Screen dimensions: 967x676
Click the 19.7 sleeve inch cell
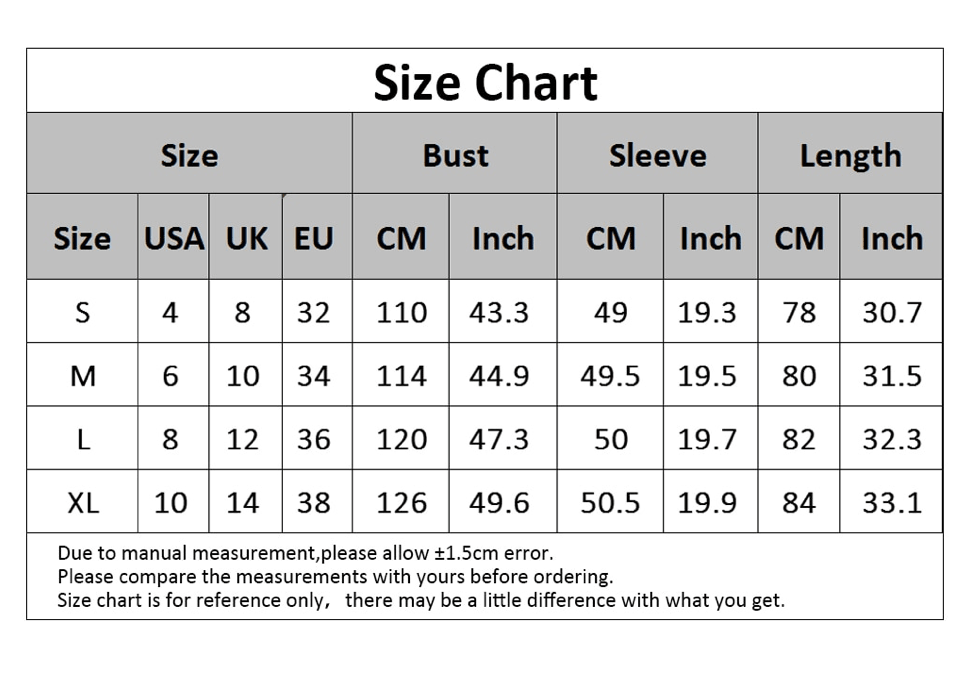point(710,439)
